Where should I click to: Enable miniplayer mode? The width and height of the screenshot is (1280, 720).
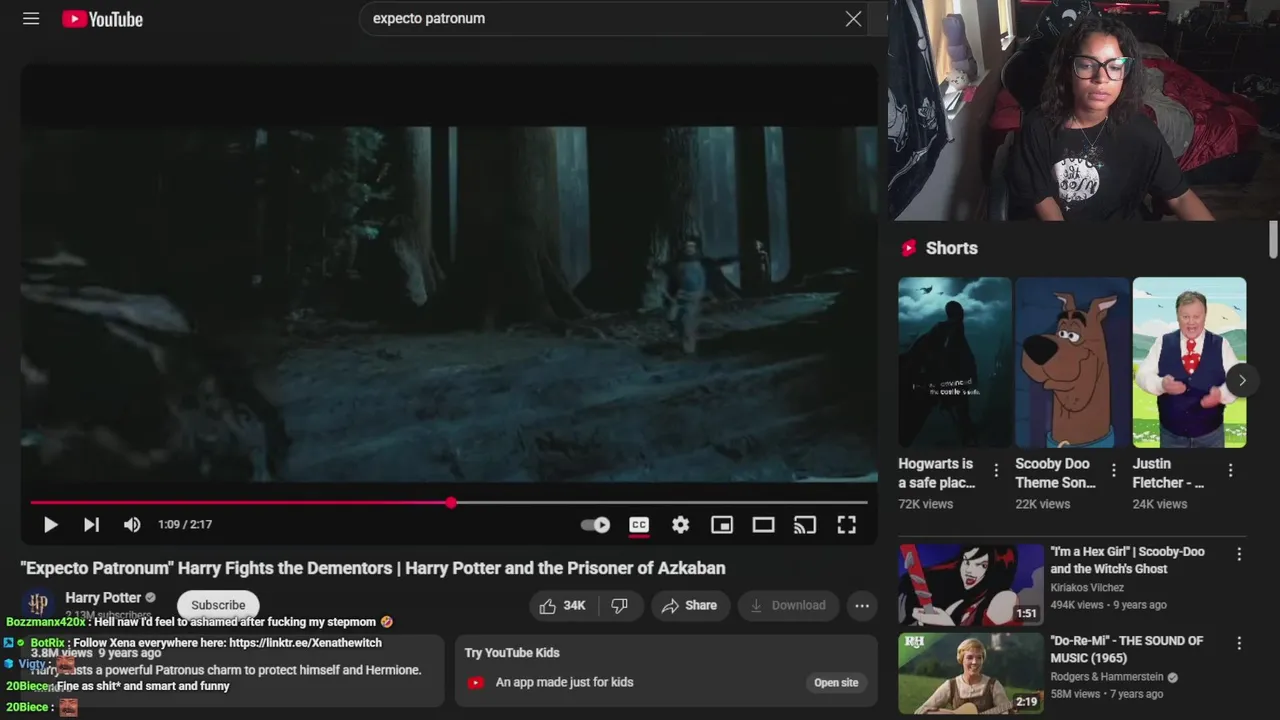pyautogui.click(x=722, y=524)
